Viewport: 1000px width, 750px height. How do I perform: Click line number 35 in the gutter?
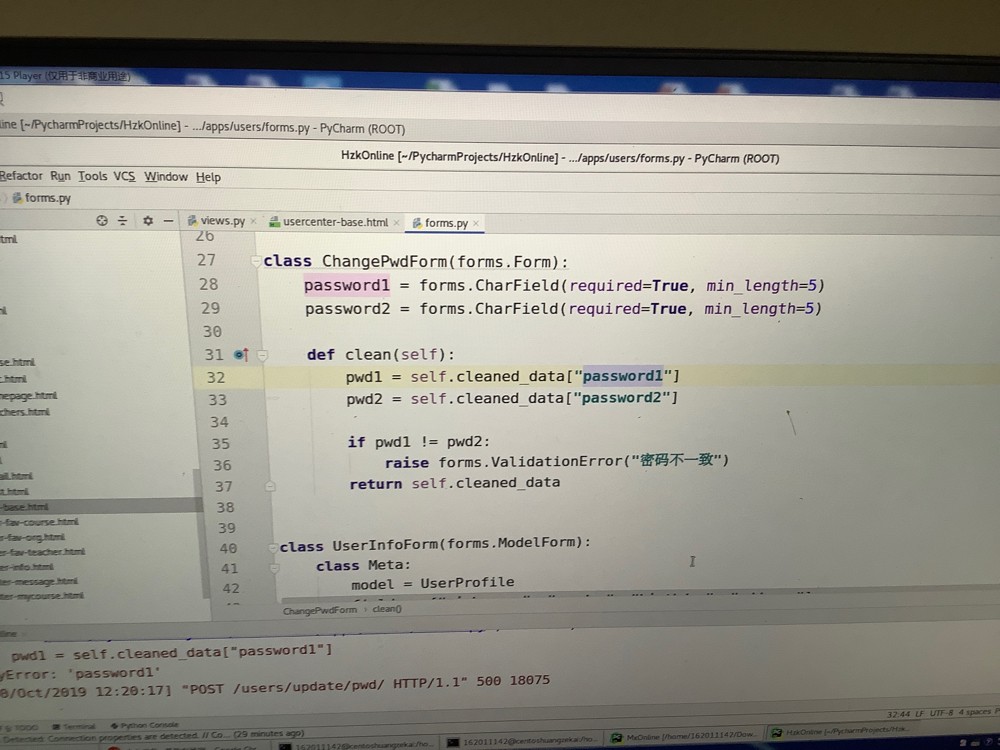(x=221, y=444)
